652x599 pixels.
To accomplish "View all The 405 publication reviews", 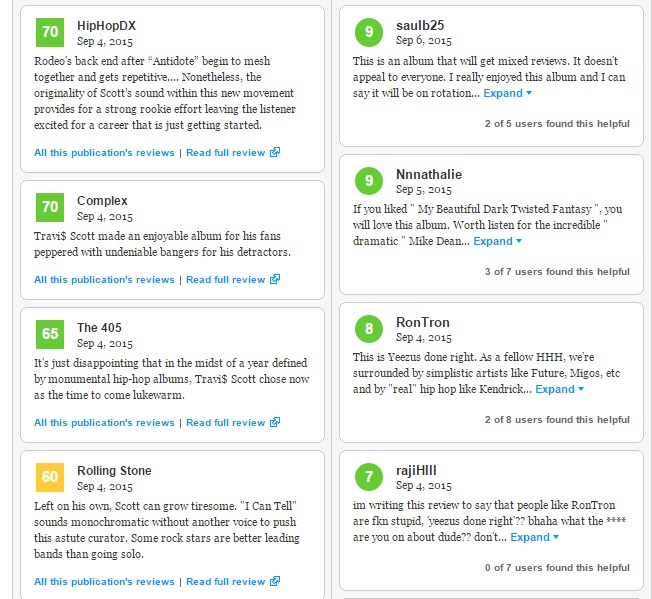I will pos(104,423).
